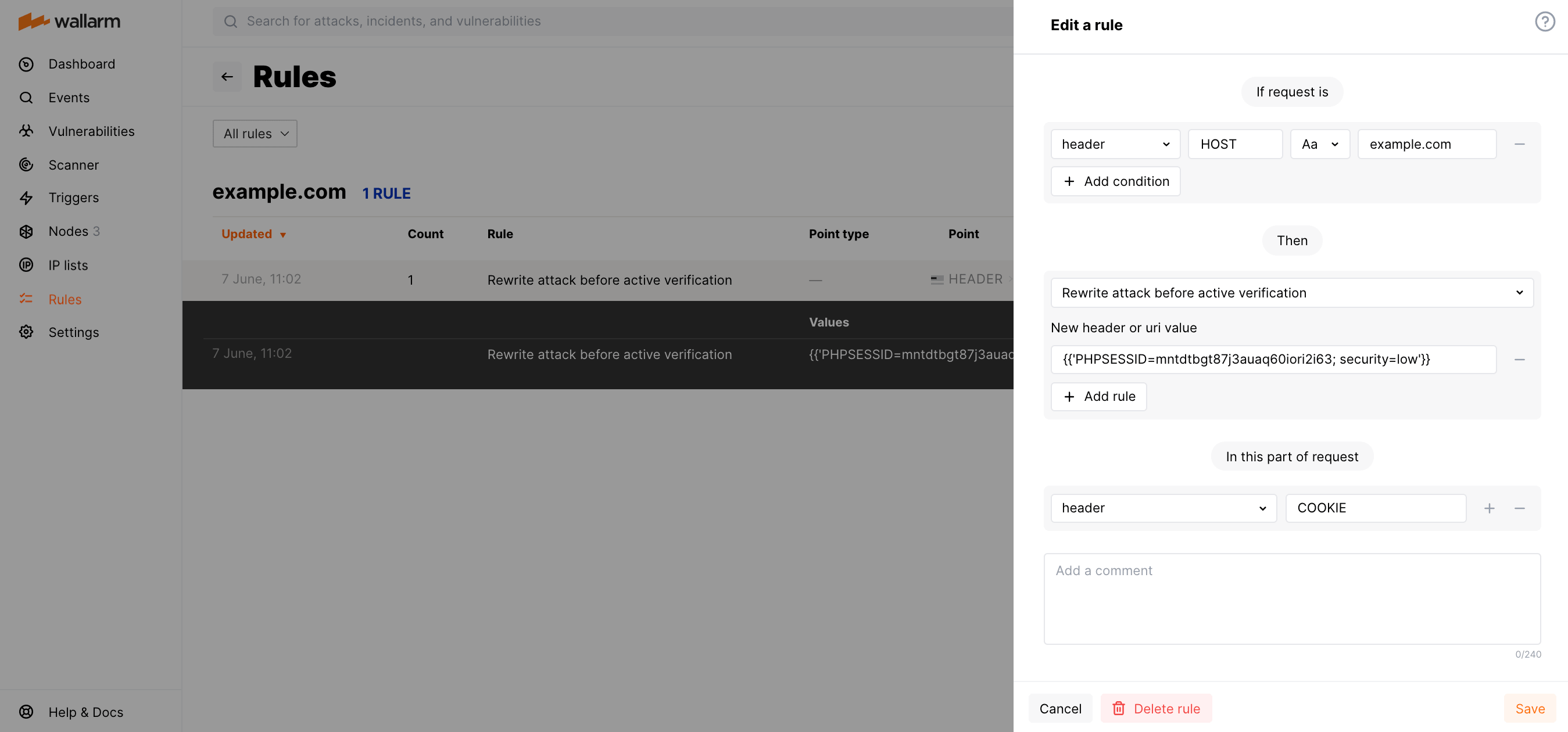Open Settings via the gear icon

[x=26, y=332]
